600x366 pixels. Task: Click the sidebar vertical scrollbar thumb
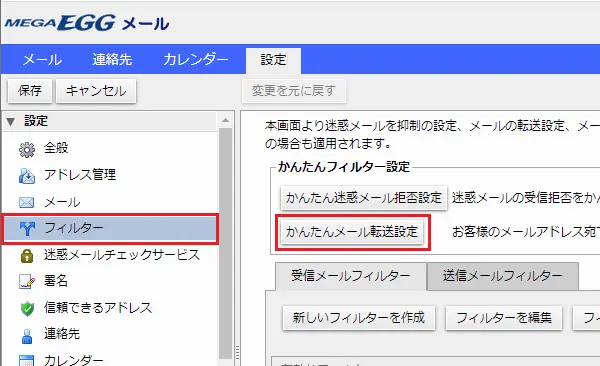(226, 243)
